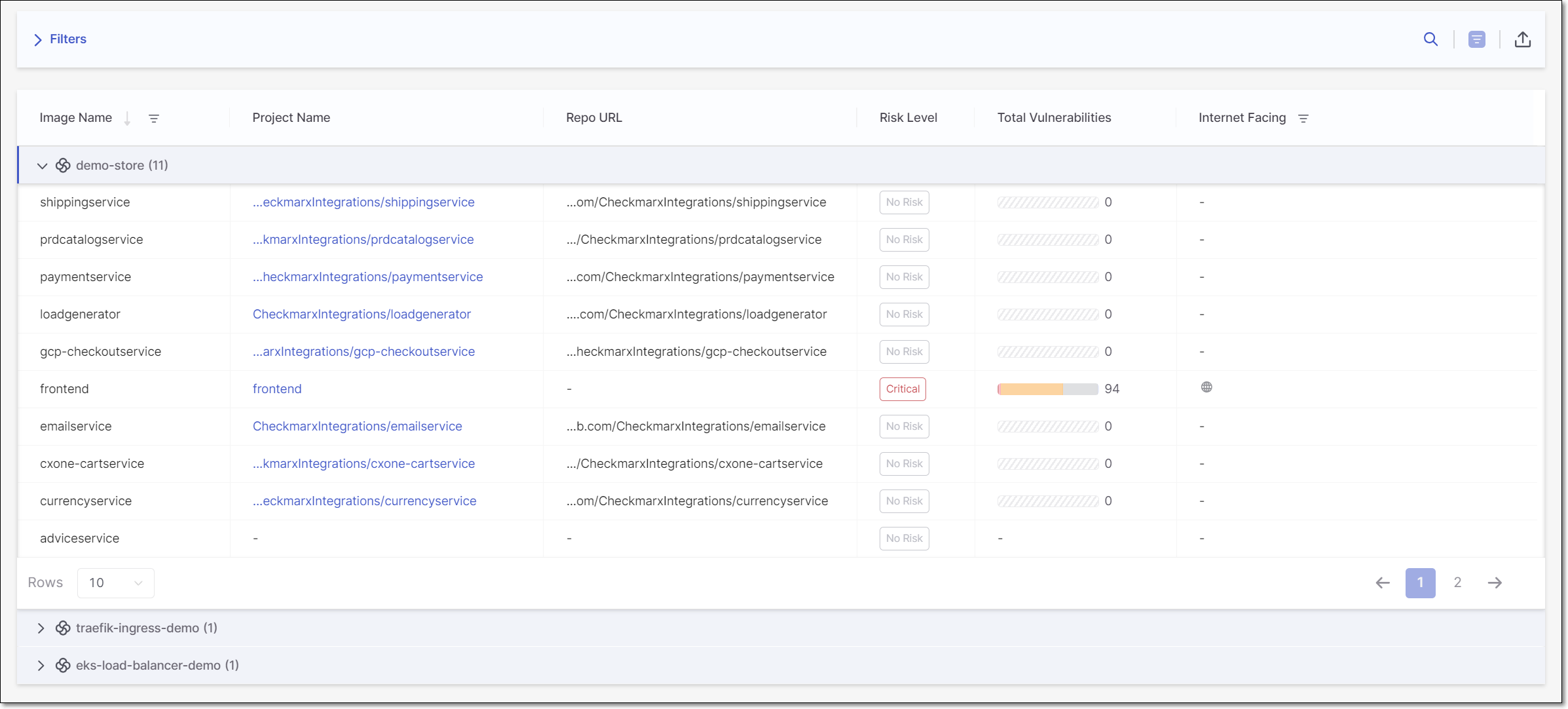Click the adviceservice No Risk badge
1568x709 pixels.
tap(904, 539)
